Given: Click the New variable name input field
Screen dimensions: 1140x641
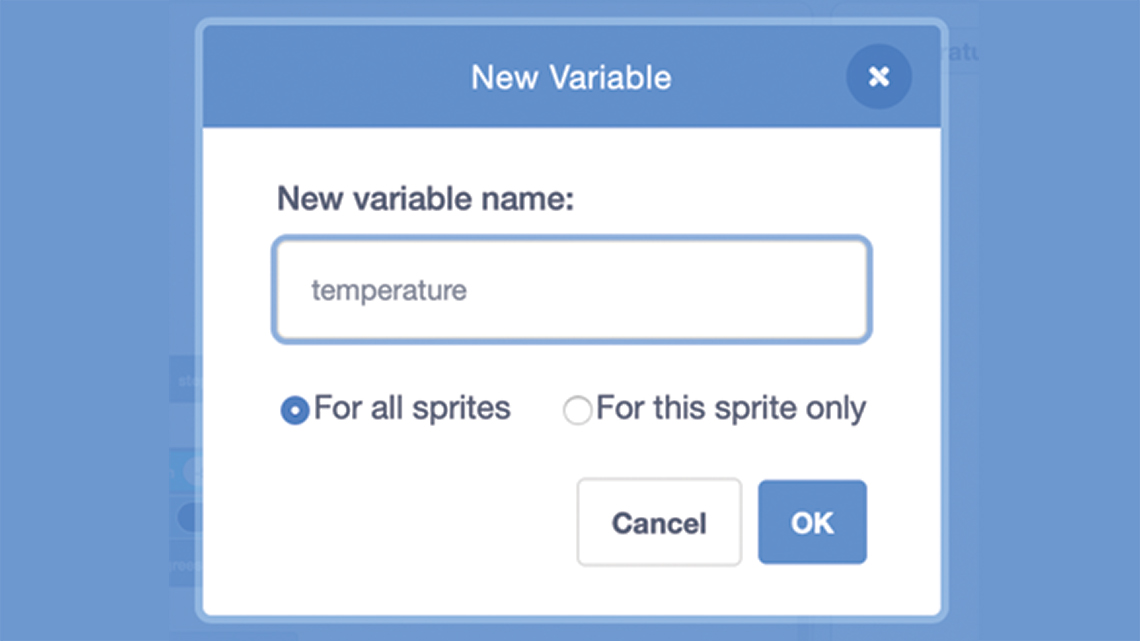Looking at the screenshot, I should [571, 289].
